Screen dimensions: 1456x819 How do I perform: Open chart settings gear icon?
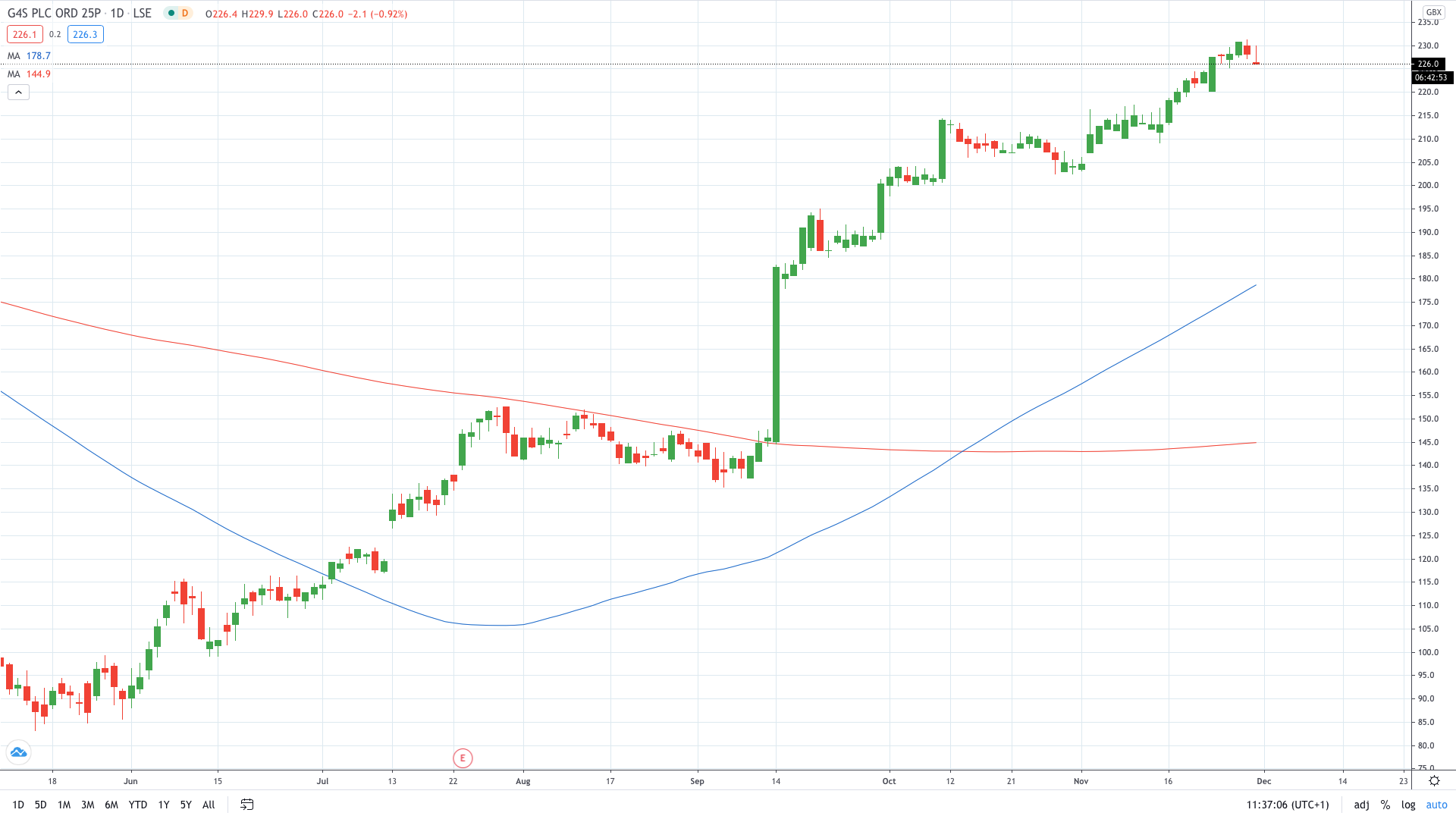click(x=1434, y=780)
